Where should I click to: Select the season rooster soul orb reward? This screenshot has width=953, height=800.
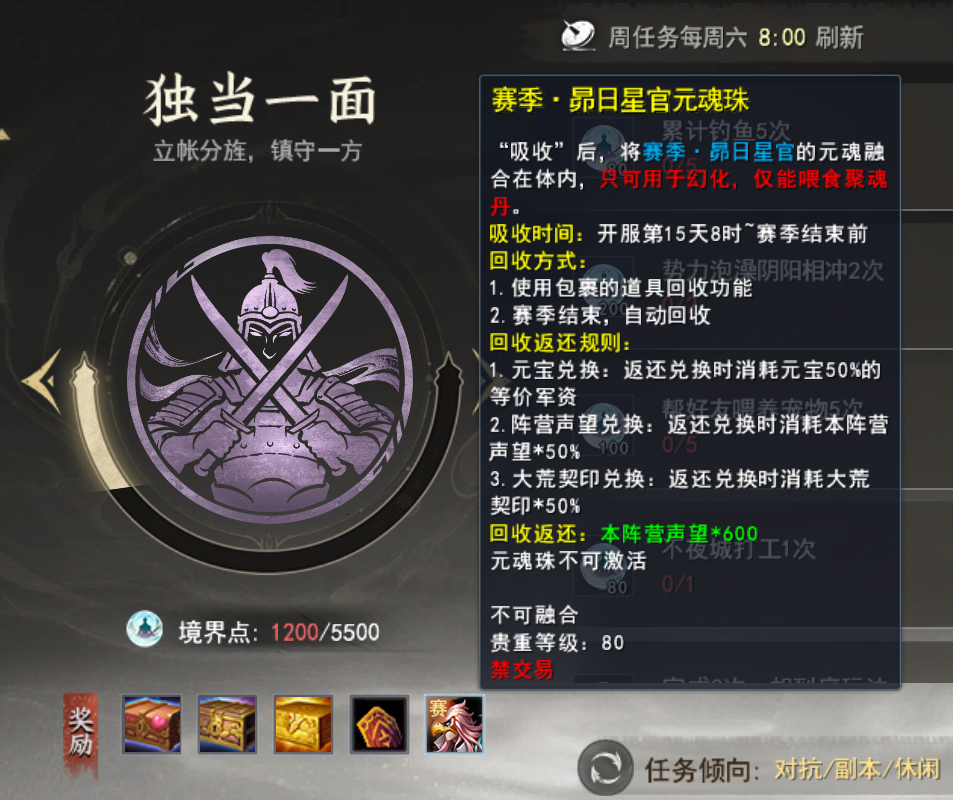tap(454, 725)
